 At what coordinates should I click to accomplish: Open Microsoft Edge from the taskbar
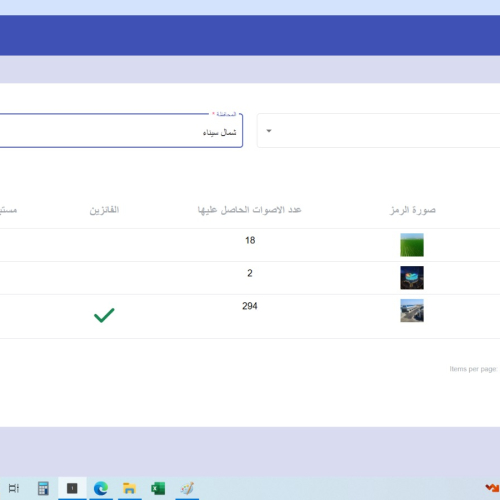tap(101, 488)
